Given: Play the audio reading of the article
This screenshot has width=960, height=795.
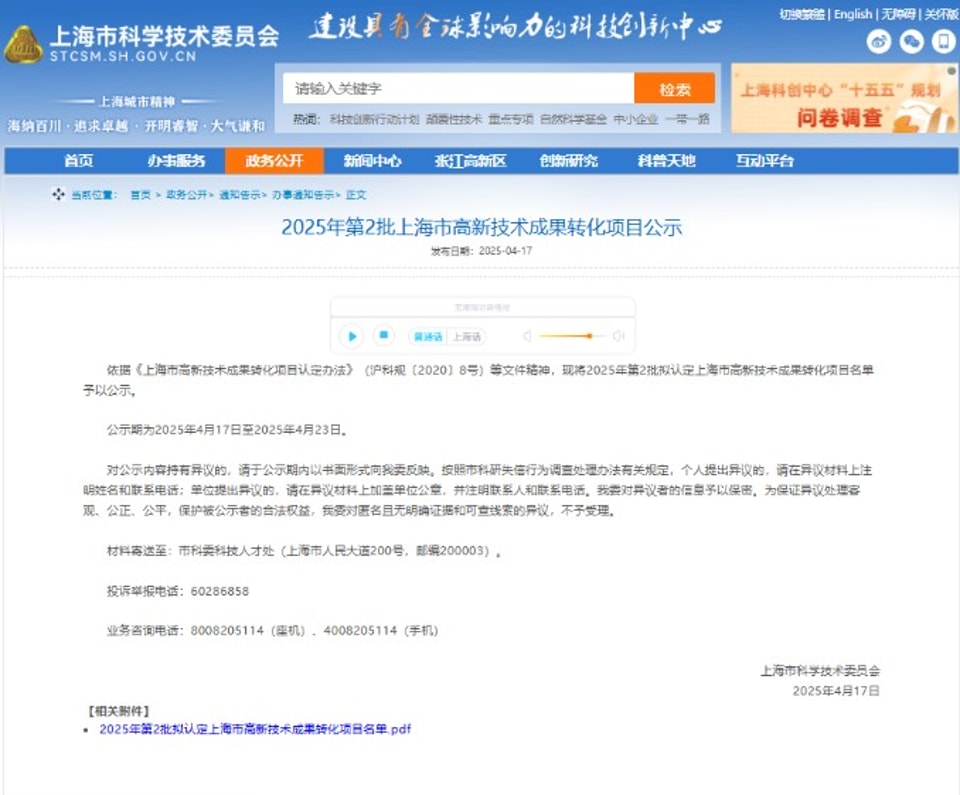Looking at the screenshot, I should click(x=351, y=336).
